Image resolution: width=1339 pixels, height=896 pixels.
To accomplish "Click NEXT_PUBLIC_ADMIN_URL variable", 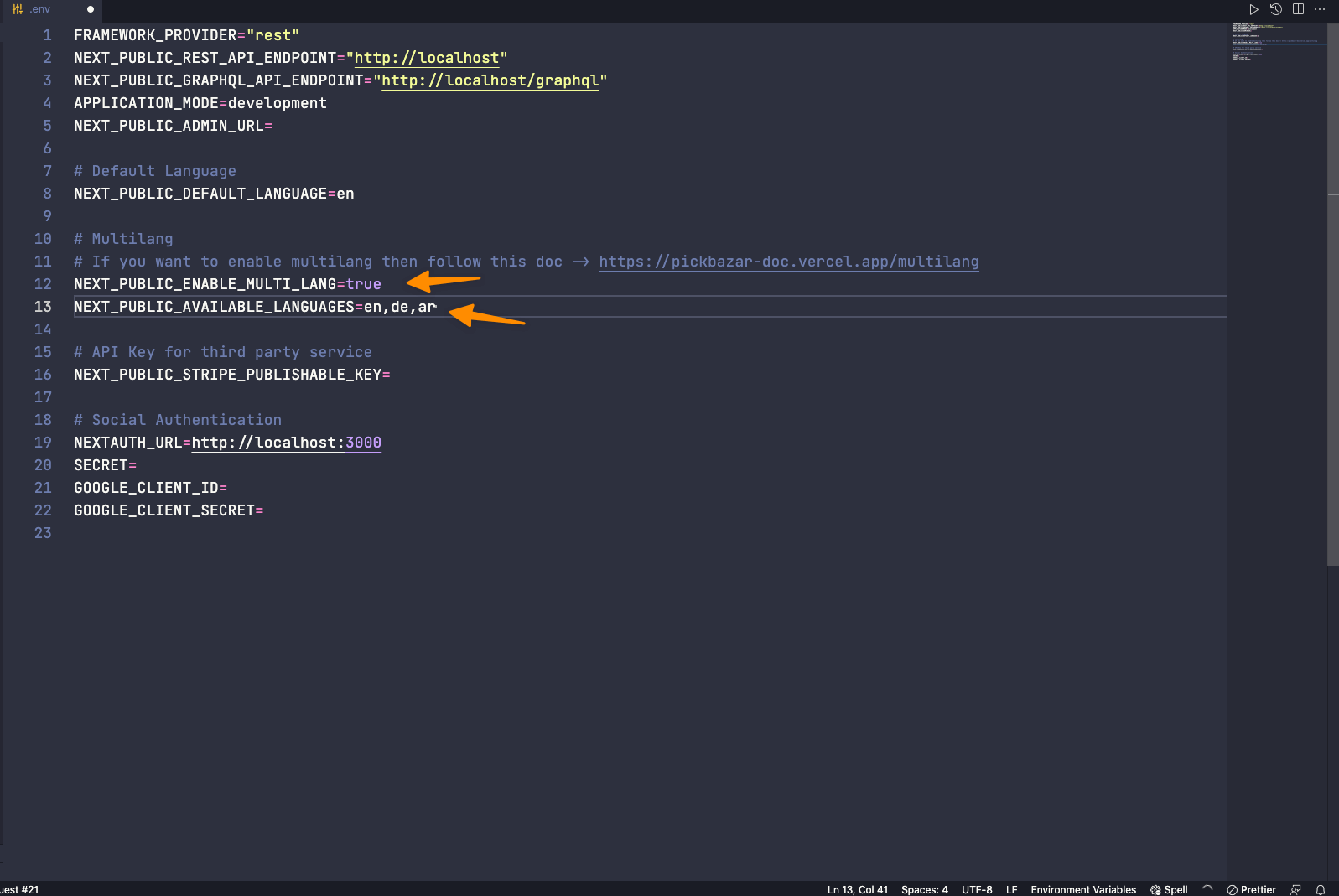I will click(x=169, y=126).
